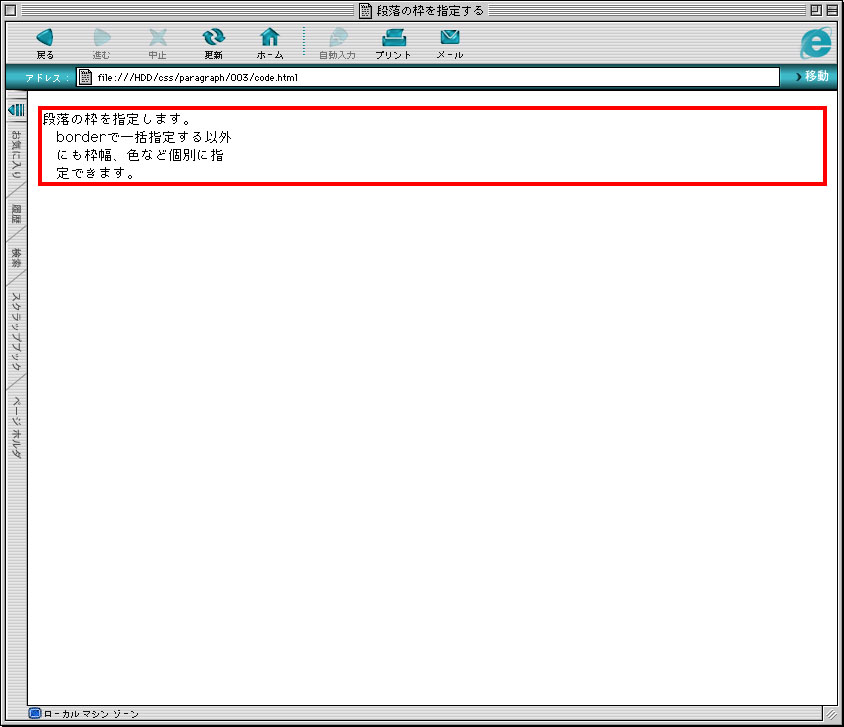Open the スクラップブック tab

[x=16, y=331]
